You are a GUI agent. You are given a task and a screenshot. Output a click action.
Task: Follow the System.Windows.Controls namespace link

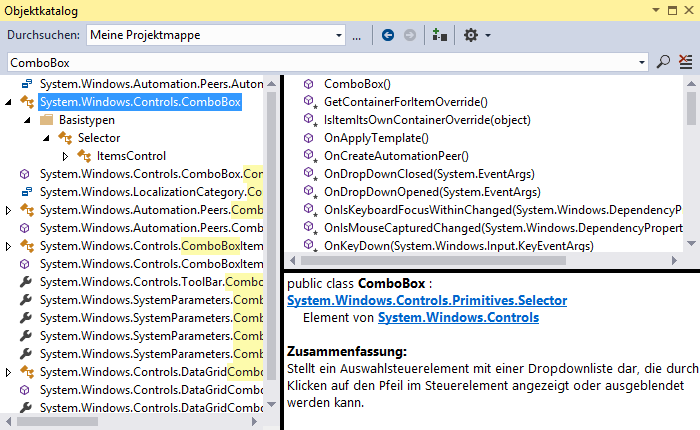(x=458, y=318)
